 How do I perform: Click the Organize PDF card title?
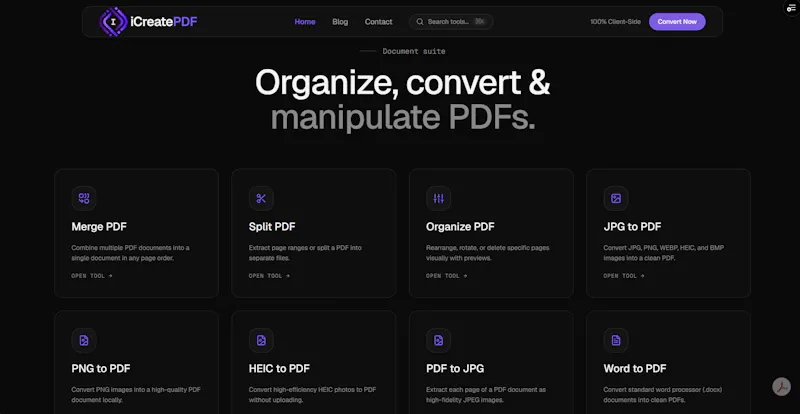click(460, 227)
